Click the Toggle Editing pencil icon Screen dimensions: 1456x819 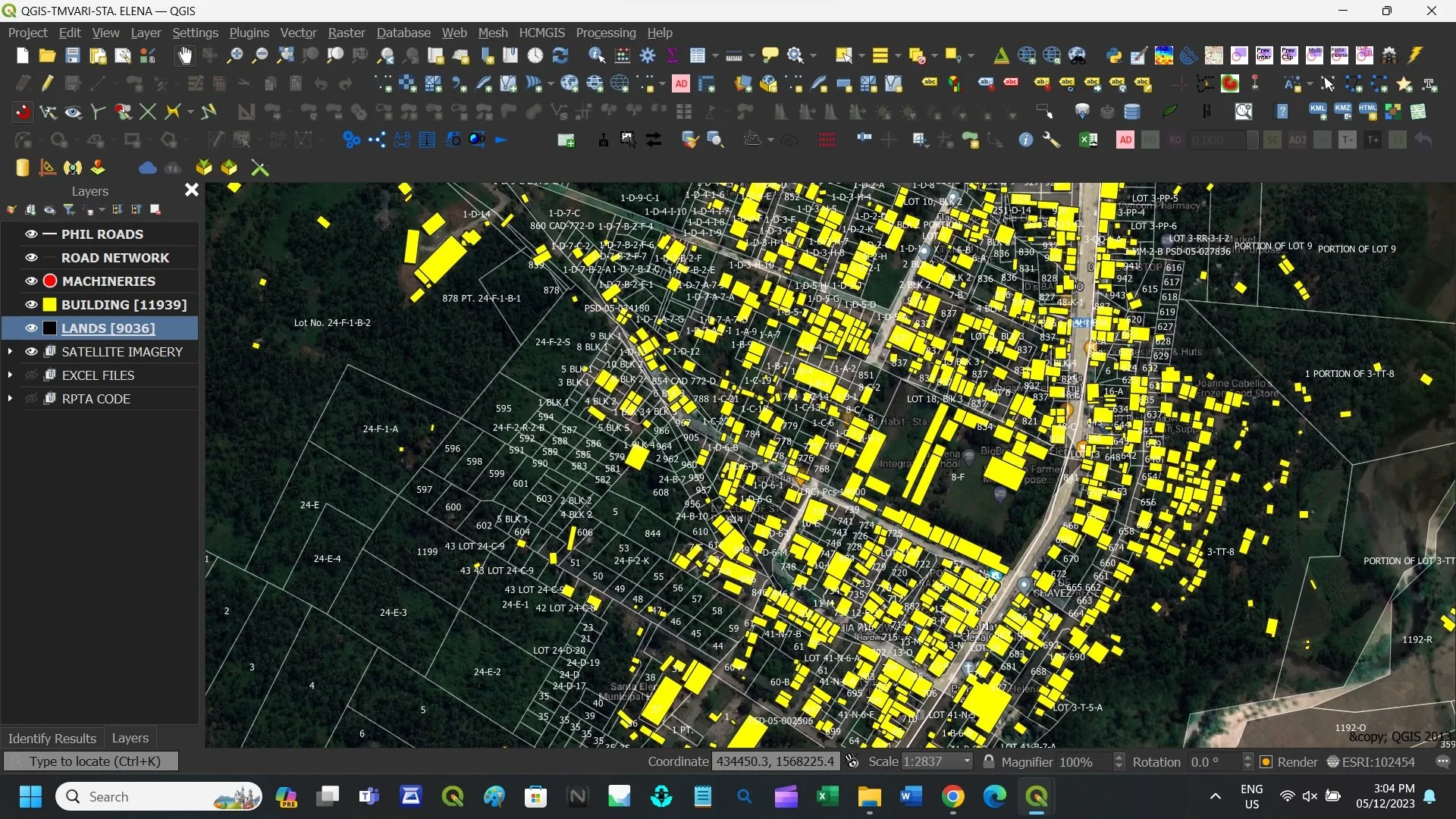pos(47,83)
